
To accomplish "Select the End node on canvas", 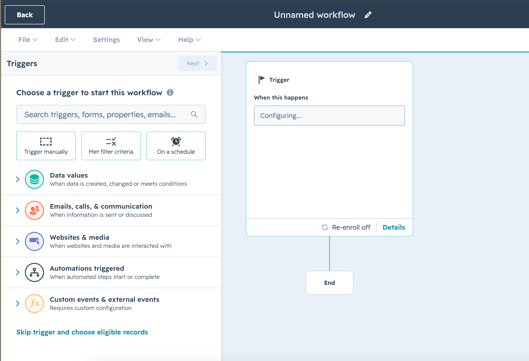I will tap(330, 283).
